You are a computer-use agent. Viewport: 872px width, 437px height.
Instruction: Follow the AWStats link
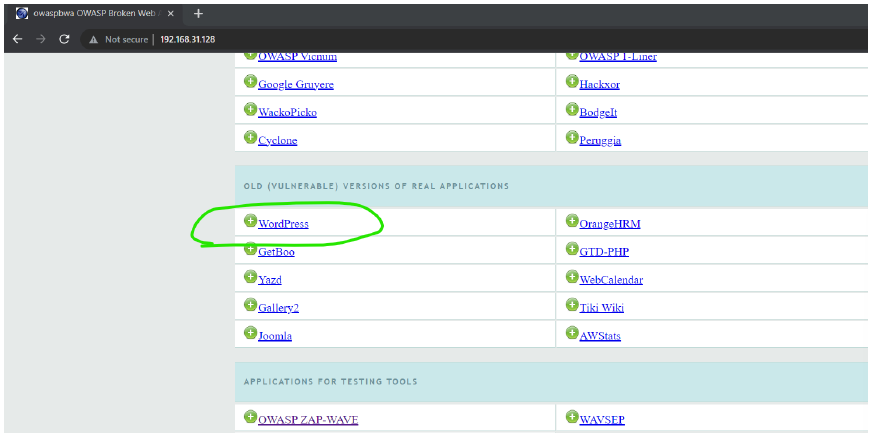coord(600,336)
